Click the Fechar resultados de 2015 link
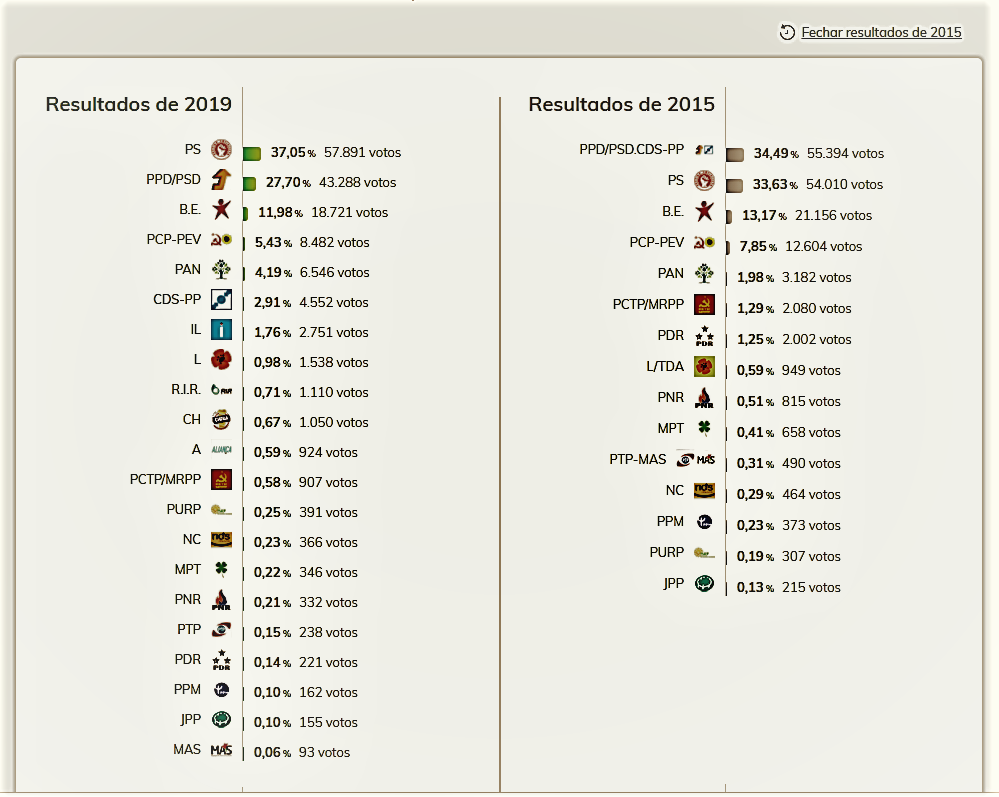Screen dimensions: 999x797 [x=881, y=33]
